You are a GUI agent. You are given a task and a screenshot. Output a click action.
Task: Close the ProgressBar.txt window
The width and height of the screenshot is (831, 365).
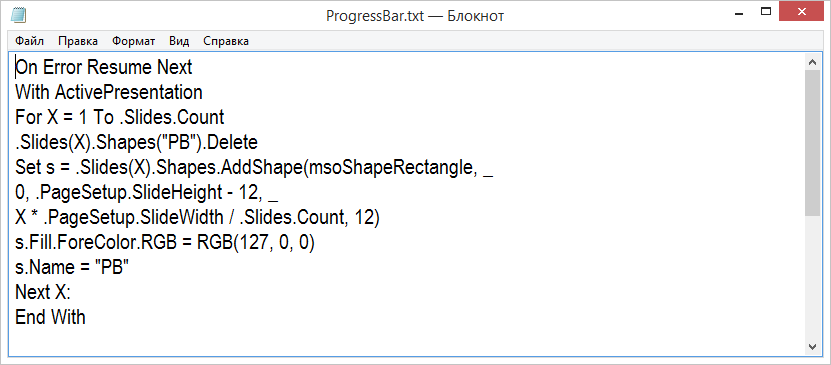click(801, 11)
